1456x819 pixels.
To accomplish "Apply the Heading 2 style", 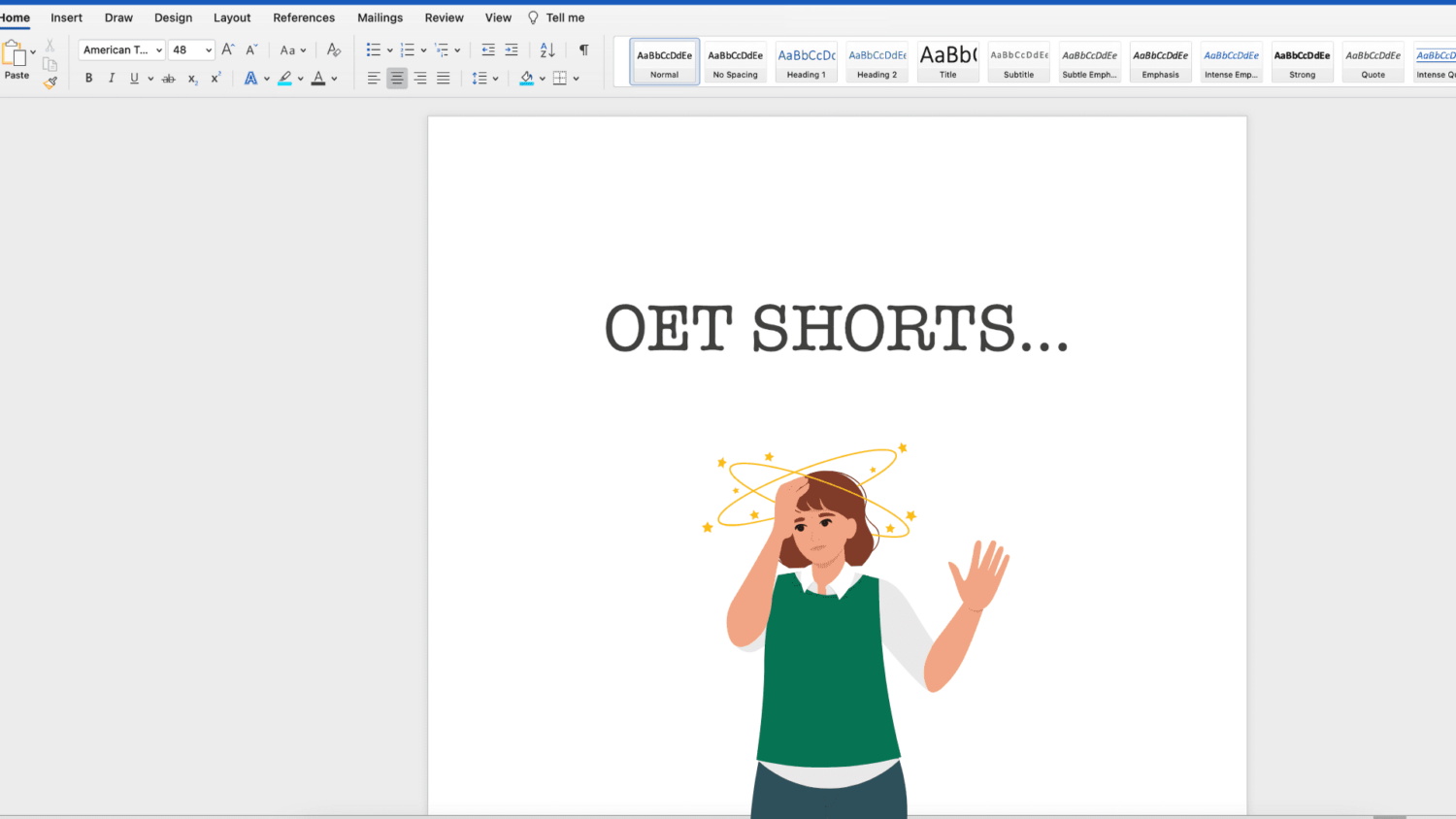I will pos(877,62).
